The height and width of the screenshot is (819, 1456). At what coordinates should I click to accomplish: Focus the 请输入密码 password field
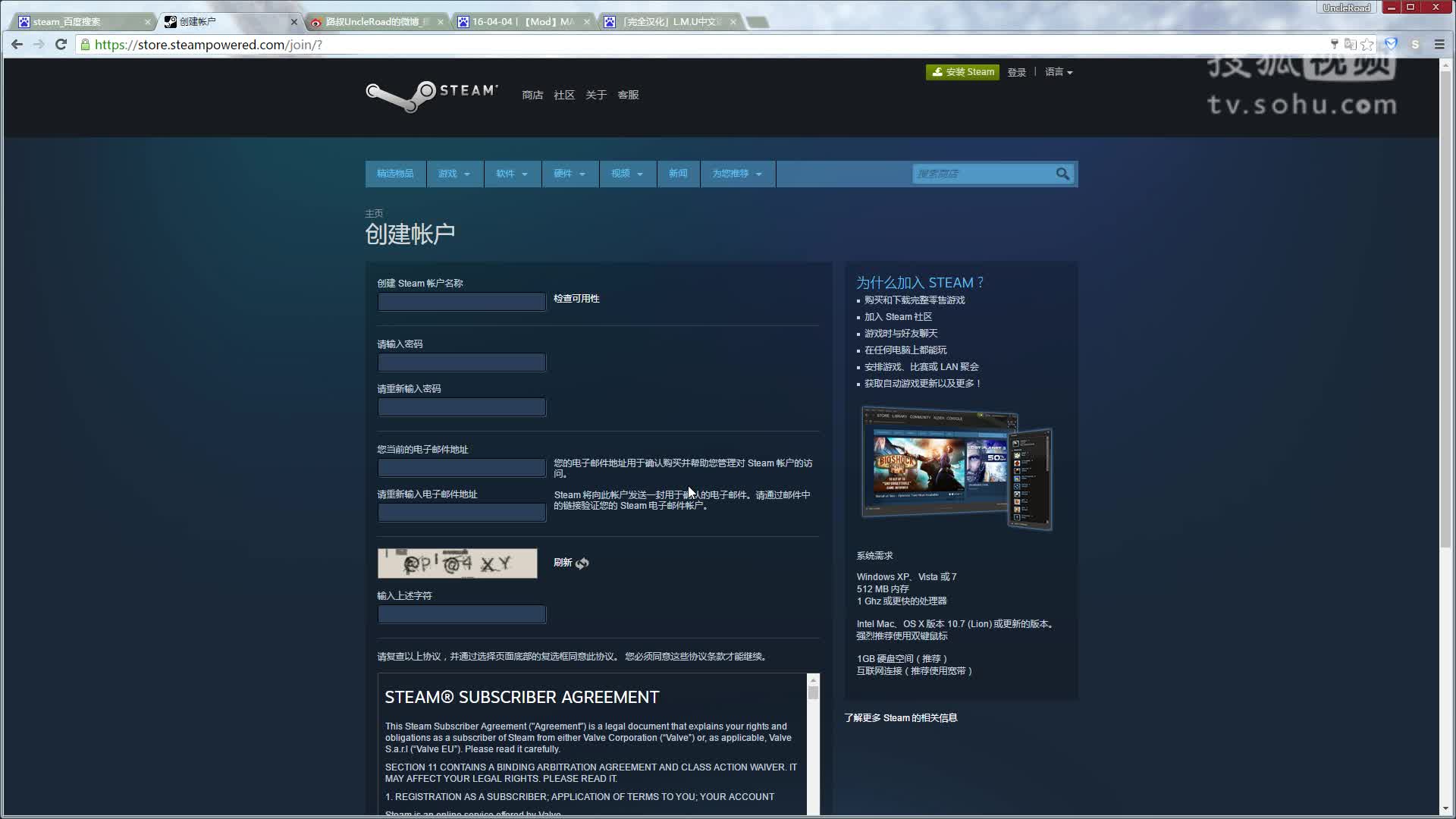pos(462,362)
